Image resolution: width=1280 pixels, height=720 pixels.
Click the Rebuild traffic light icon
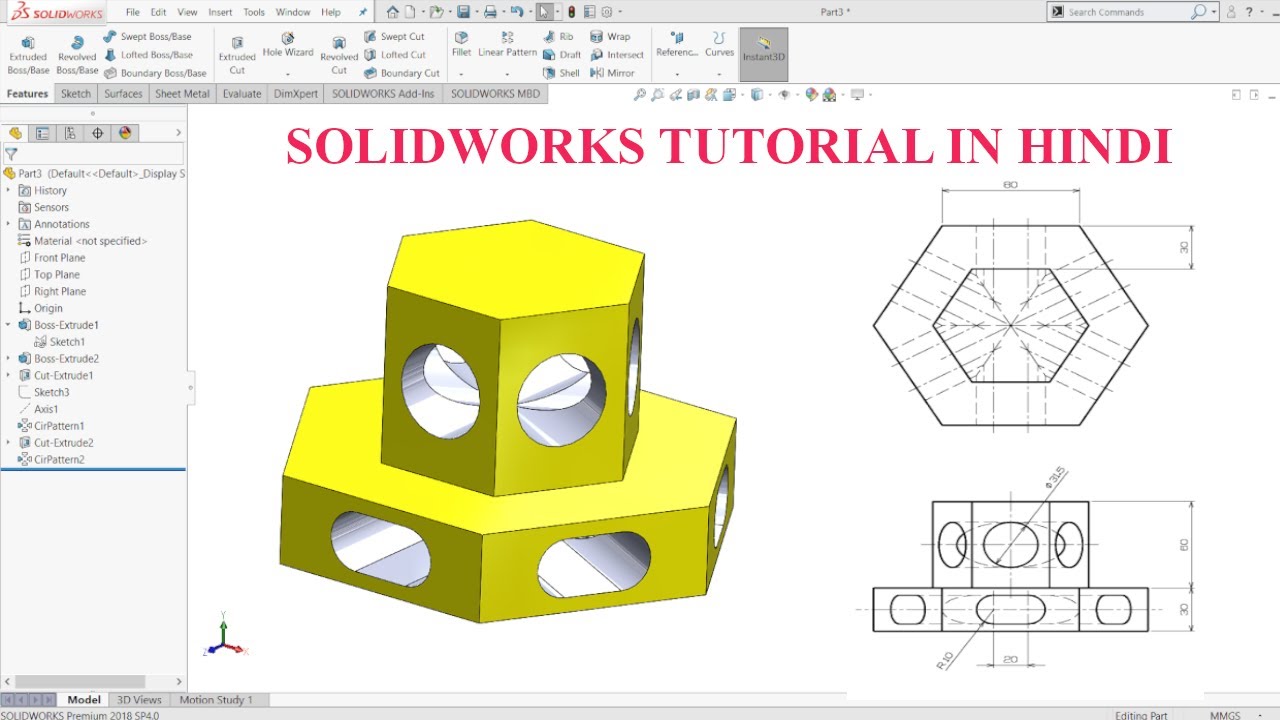[571, 12]
